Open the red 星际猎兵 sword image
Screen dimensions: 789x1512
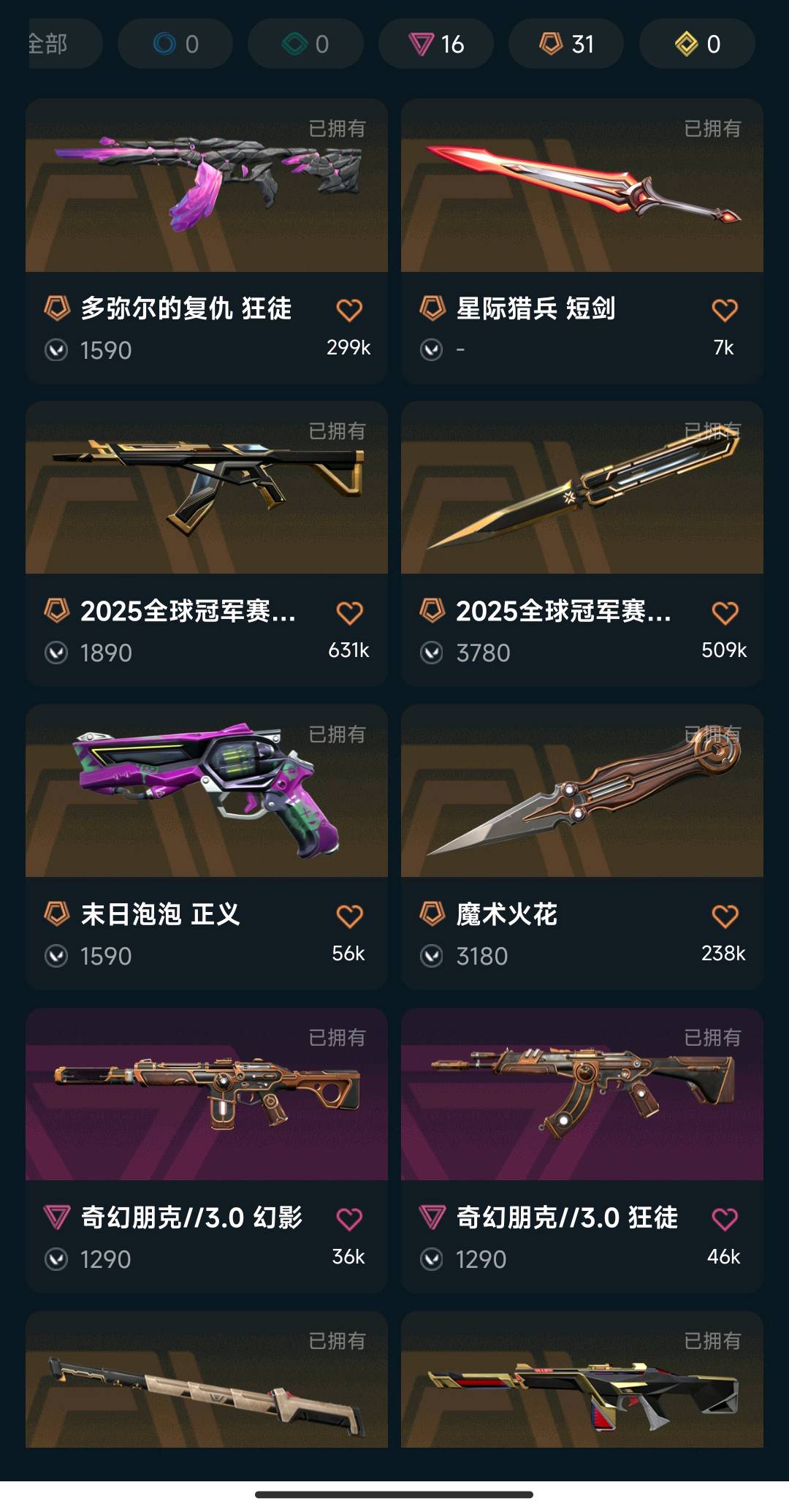(582, 185)
